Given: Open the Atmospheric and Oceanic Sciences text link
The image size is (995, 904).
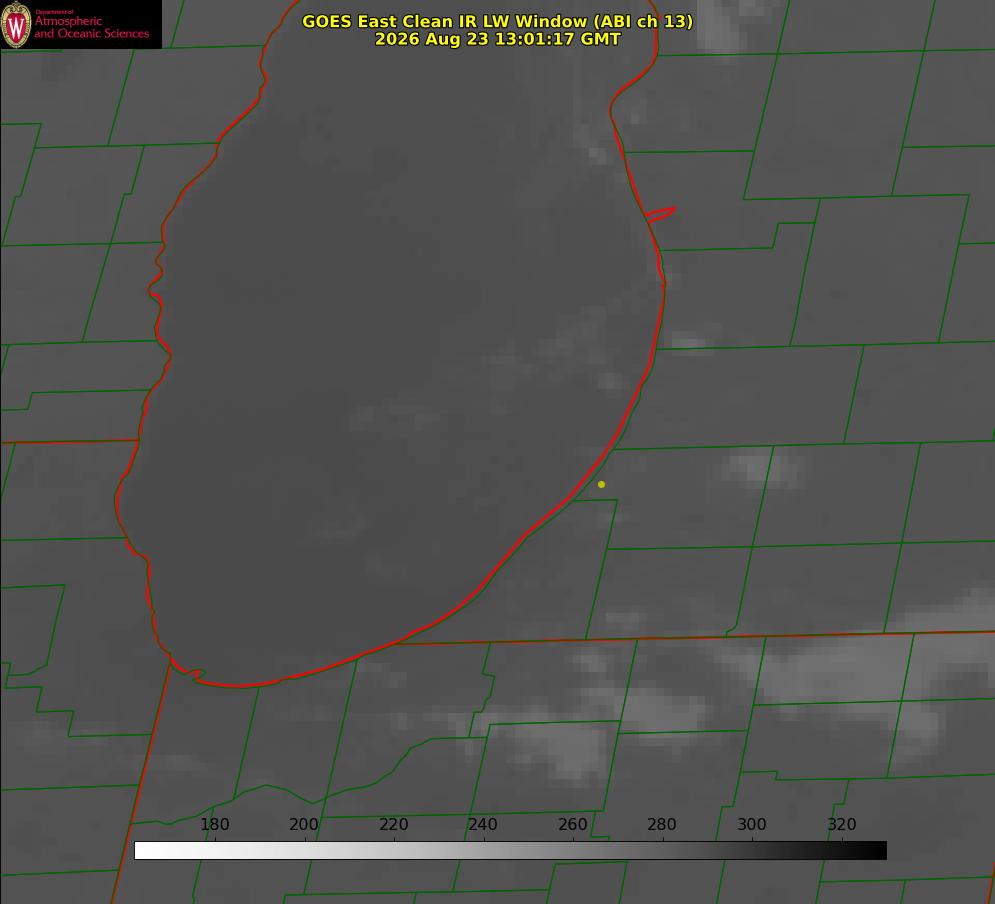Looking at the screenshot, I should (x=91, y=27).
